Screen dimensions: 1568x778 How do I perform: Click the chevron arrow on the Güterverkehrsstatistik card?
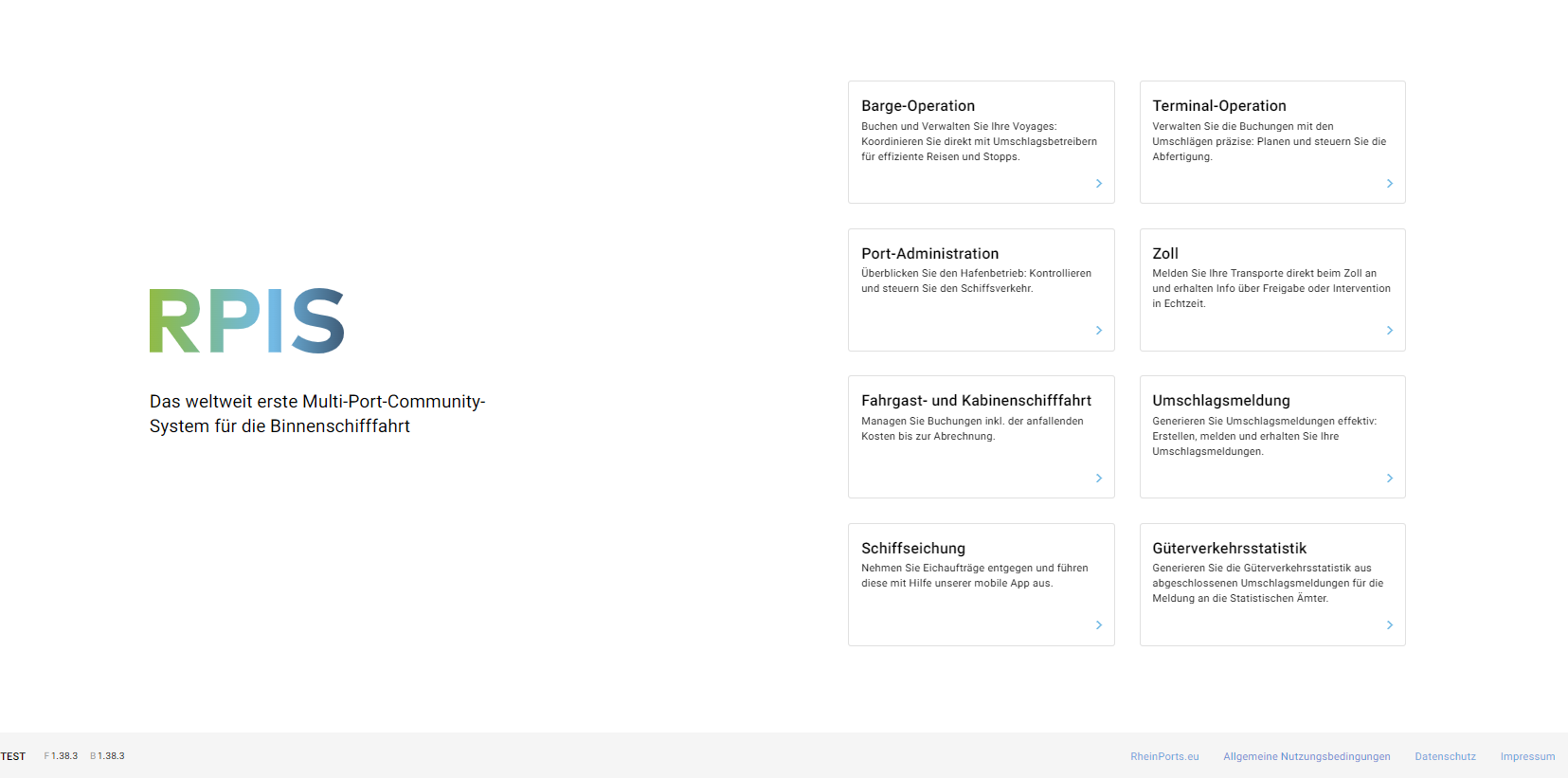pos(1390,625)
